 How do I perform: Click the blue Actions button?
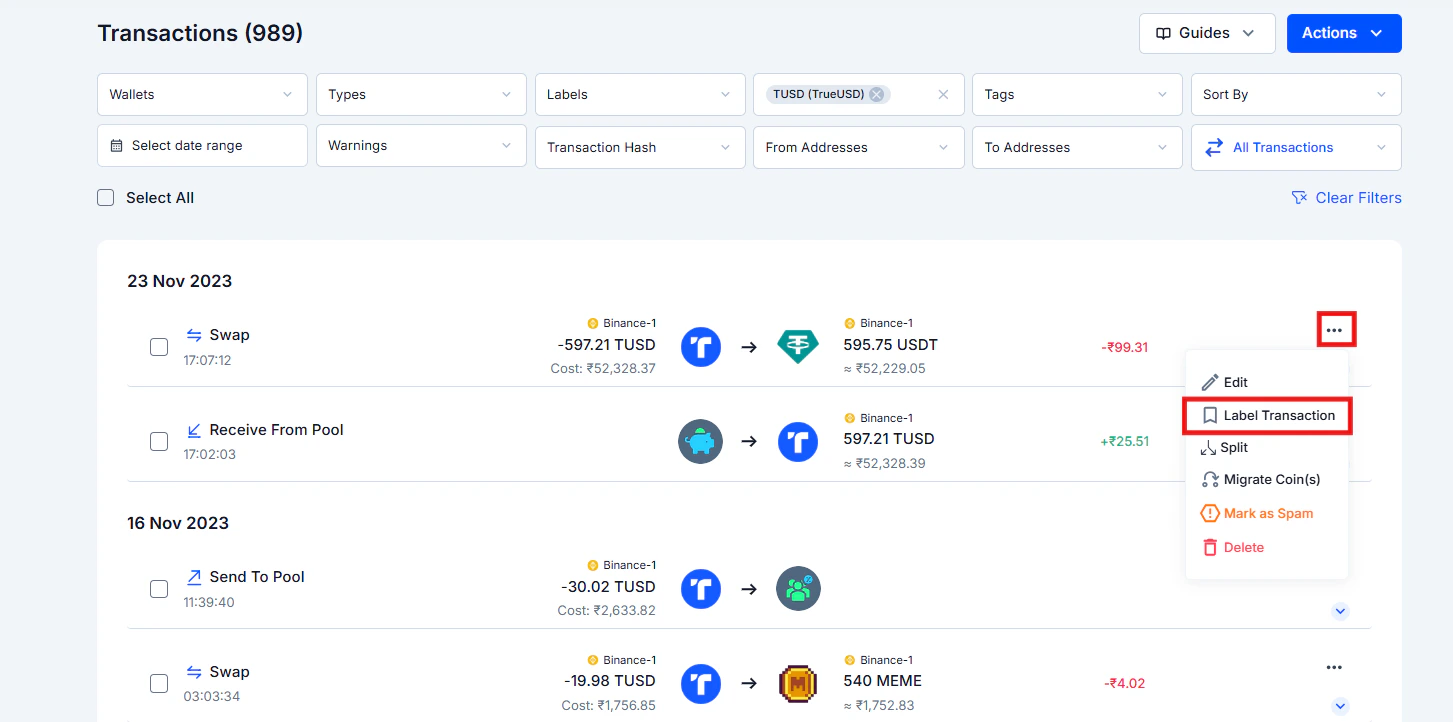pyautogui.click(x=1344, y=33)
